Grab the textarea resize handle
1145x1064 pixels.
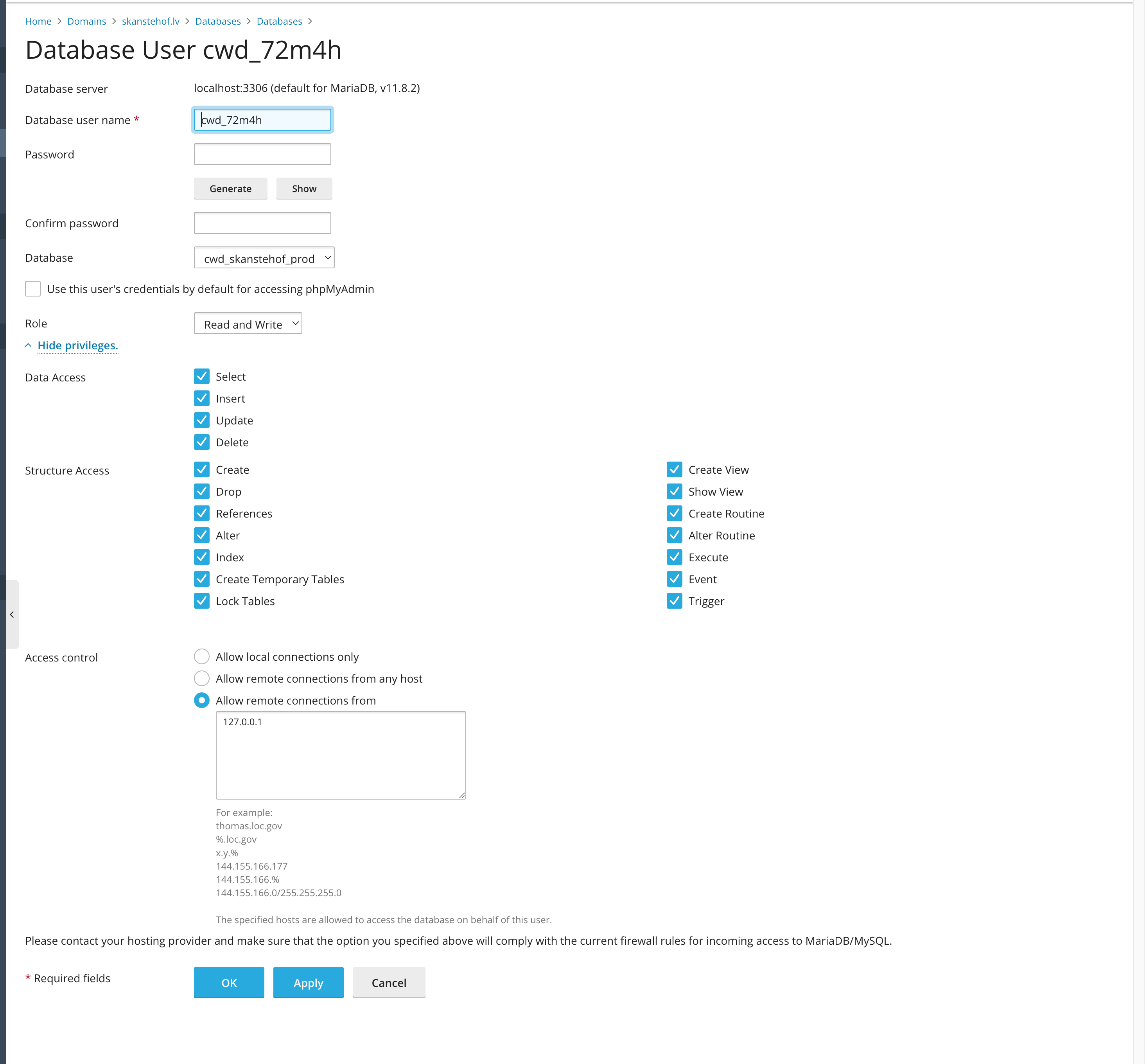click(x=462, y=795)
